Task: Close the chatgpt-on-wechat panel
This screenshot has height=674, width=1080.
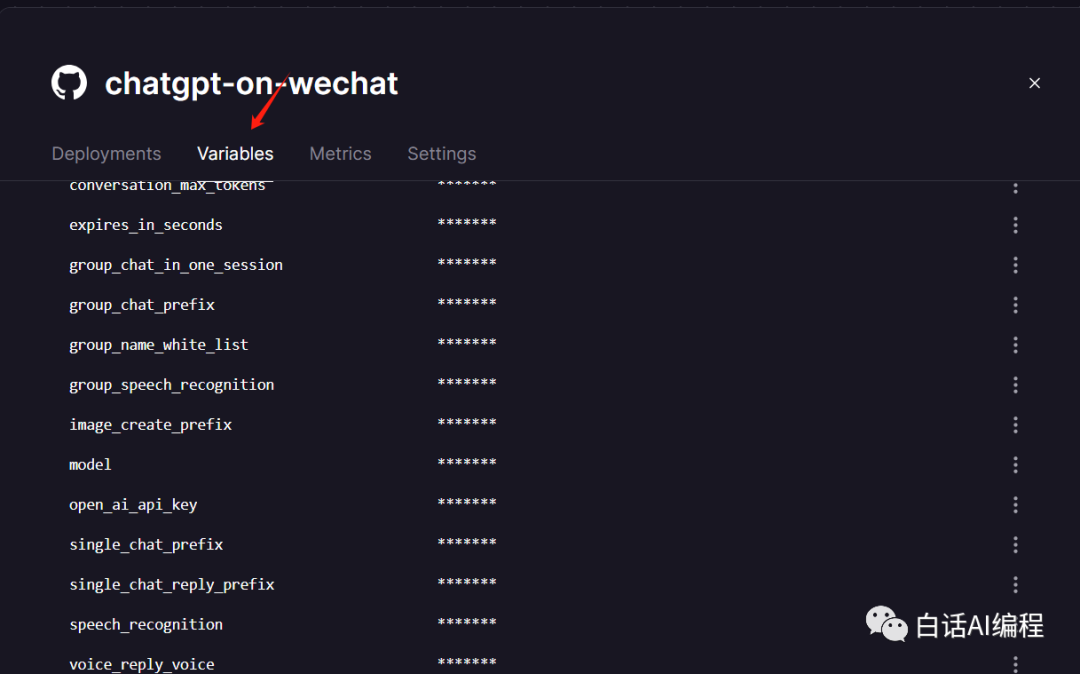Action: [1034, 83]
